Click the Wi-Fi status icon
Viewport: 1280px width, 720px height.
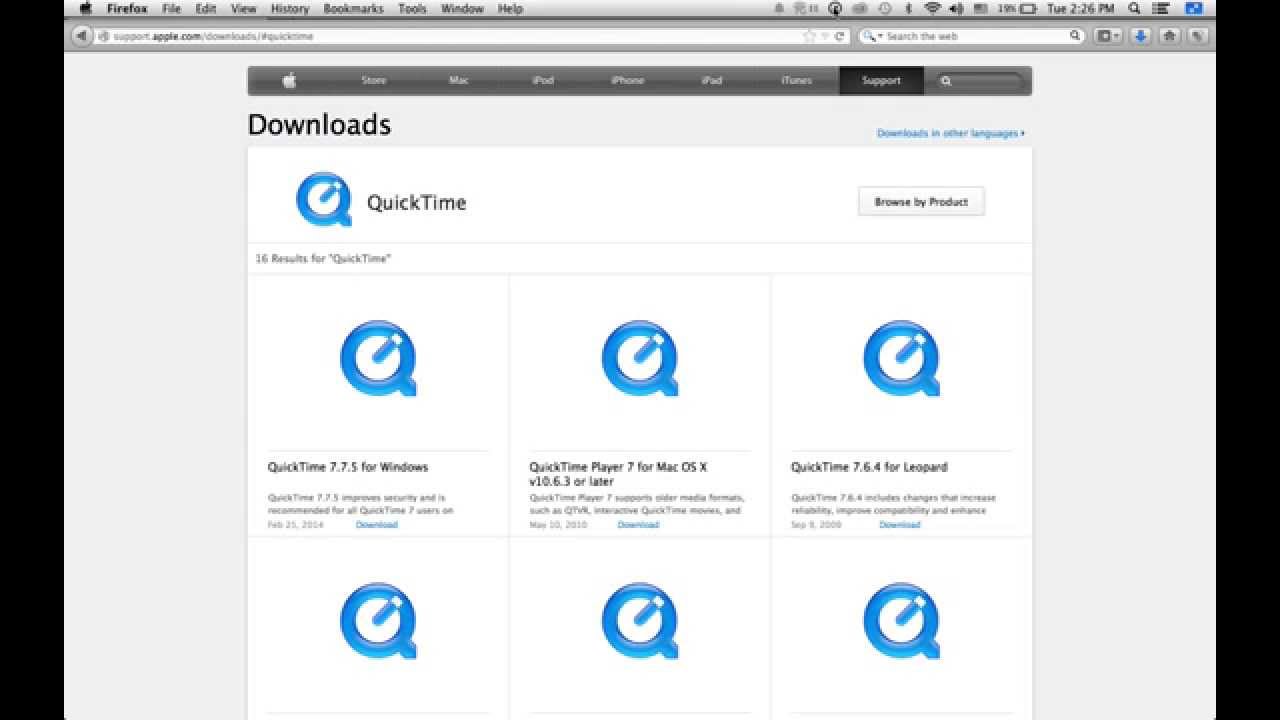932,8
